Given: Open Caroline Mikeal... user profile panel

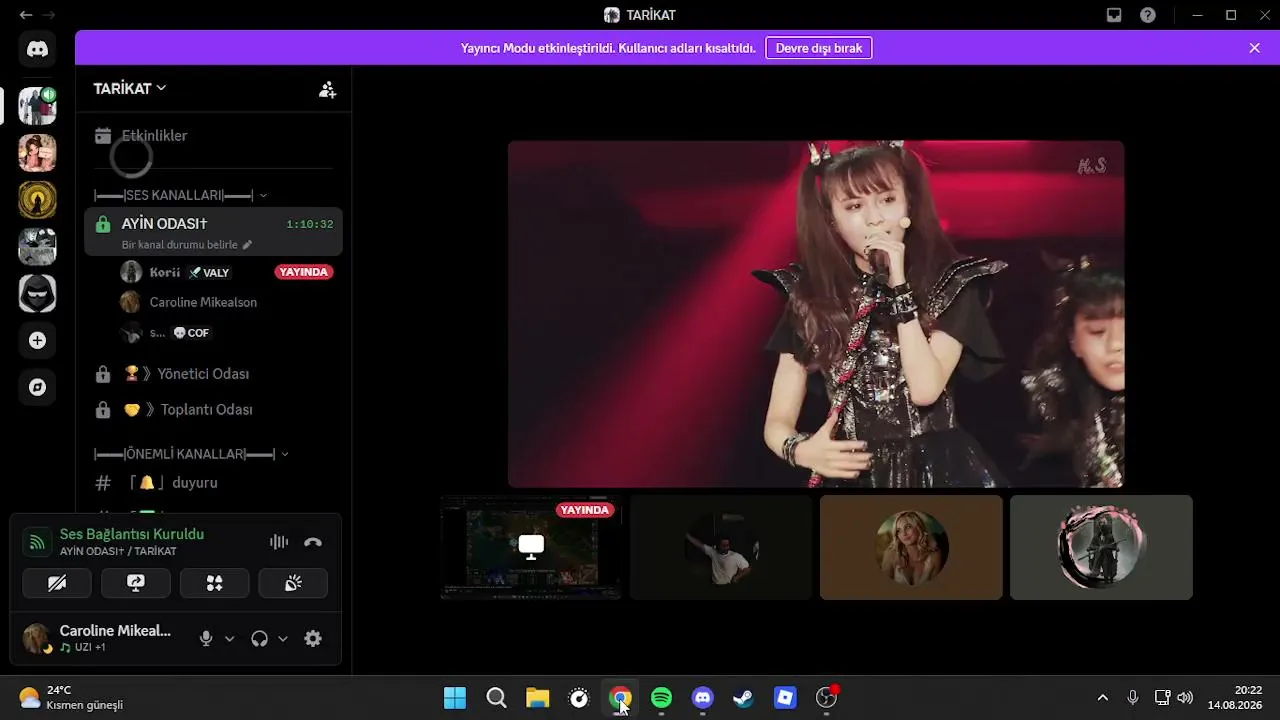Looking at the screenshot, I should pos(99,638).
